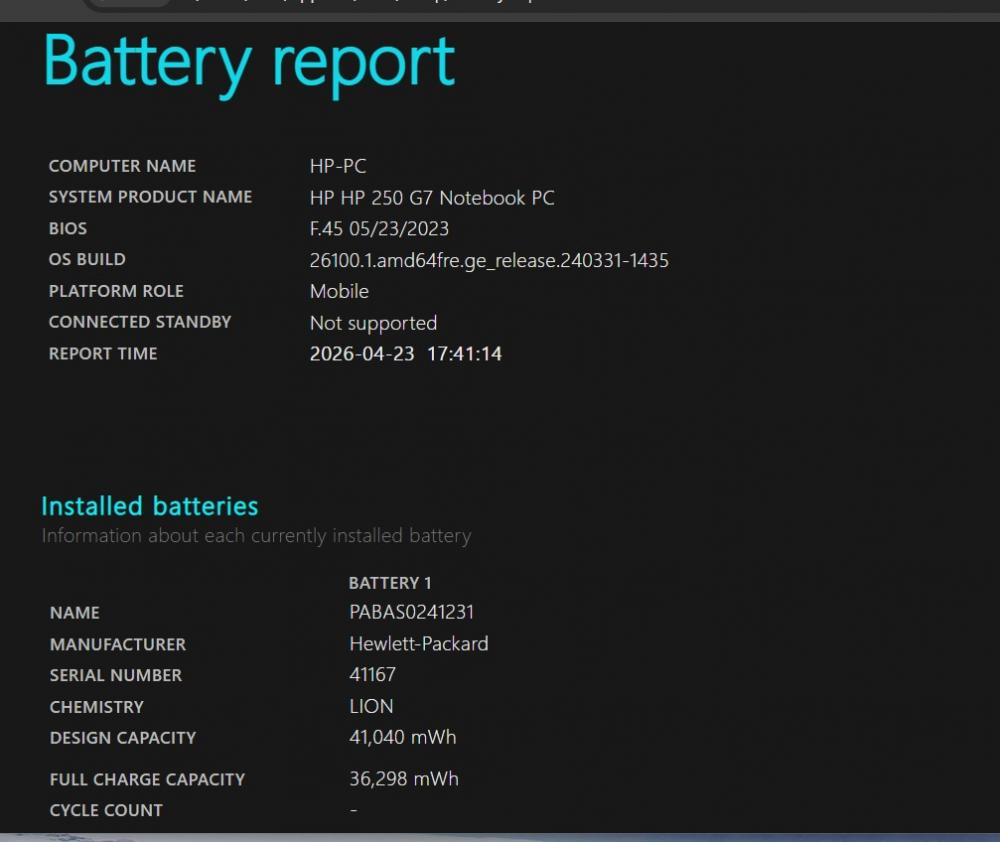Click design capacity '41,040 mWh'
1000x842 pixels.
(x=403, y=737)
